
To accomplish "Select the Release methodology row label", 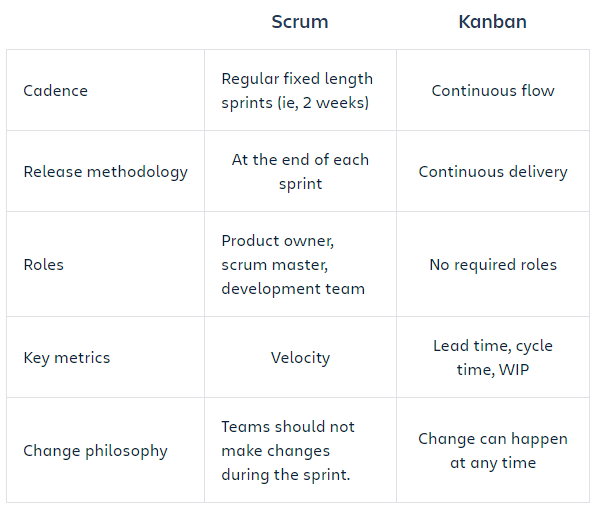I will [x=105, y=172].
